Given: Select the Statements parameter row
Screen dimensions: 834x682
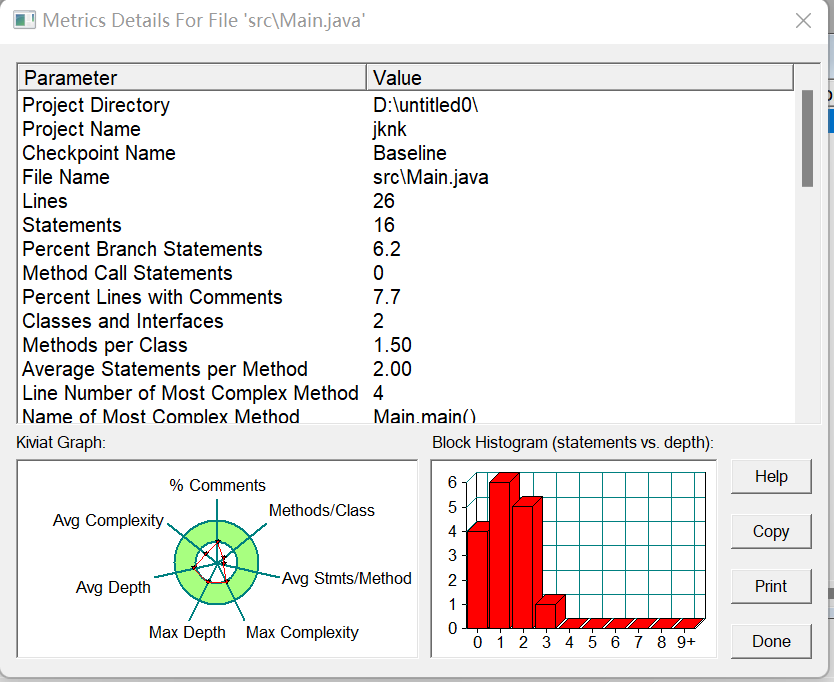Looking at the screenshot, I should pyautogui.click(x=408, y=224).
